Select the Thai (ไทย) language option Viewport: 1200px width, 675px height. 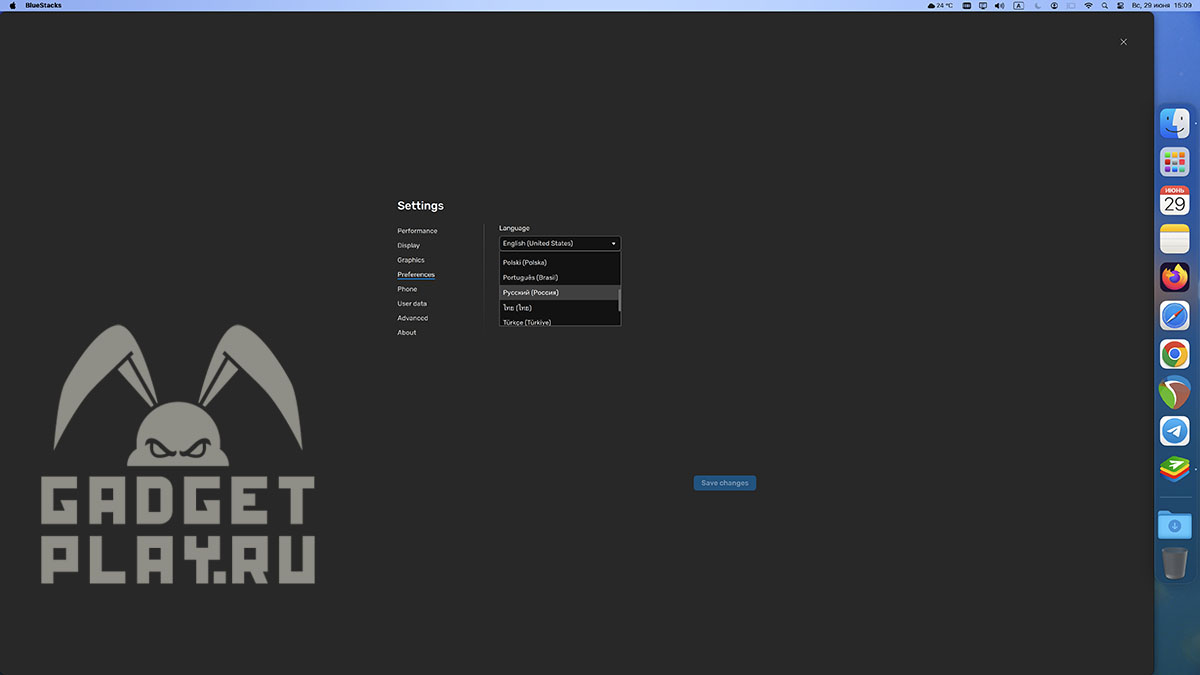pyautogui.click(x=559, y=307)
